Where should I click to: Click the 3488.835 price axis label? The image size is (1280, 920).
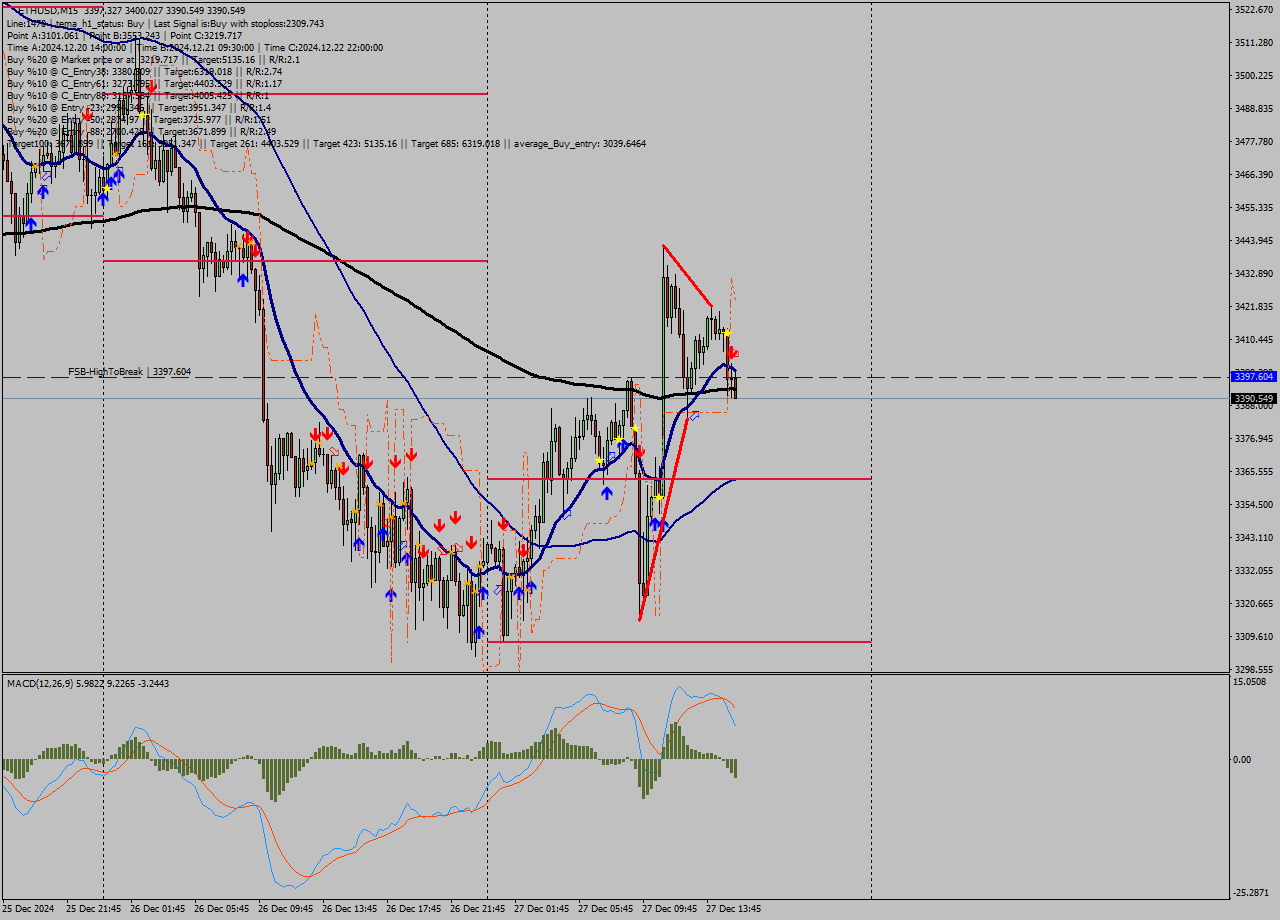pos(1254,108)
